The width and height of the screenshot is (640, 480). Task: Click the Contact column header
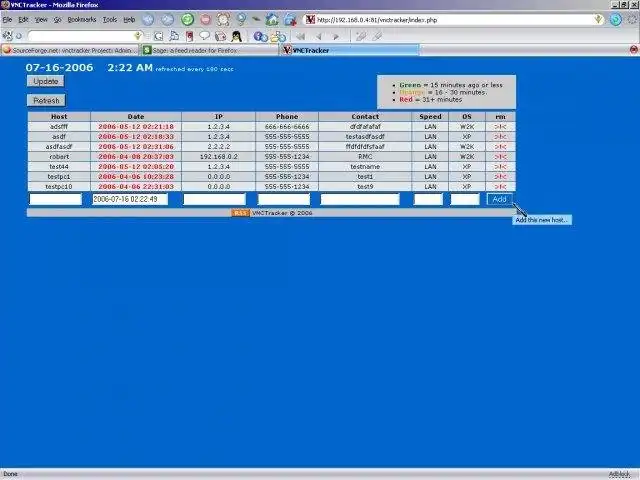[365, 116]
